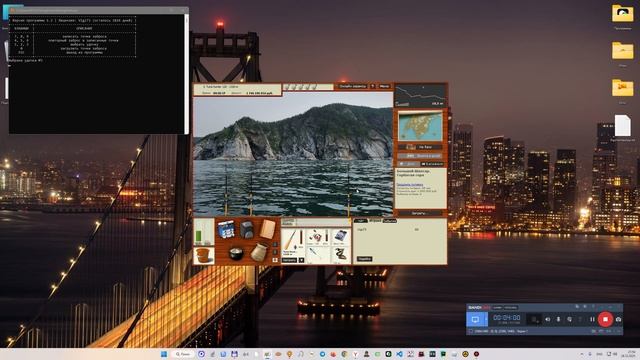Click the setup button below the fishing rod
Screen dimensions: 640x360
tap(289, 260)
